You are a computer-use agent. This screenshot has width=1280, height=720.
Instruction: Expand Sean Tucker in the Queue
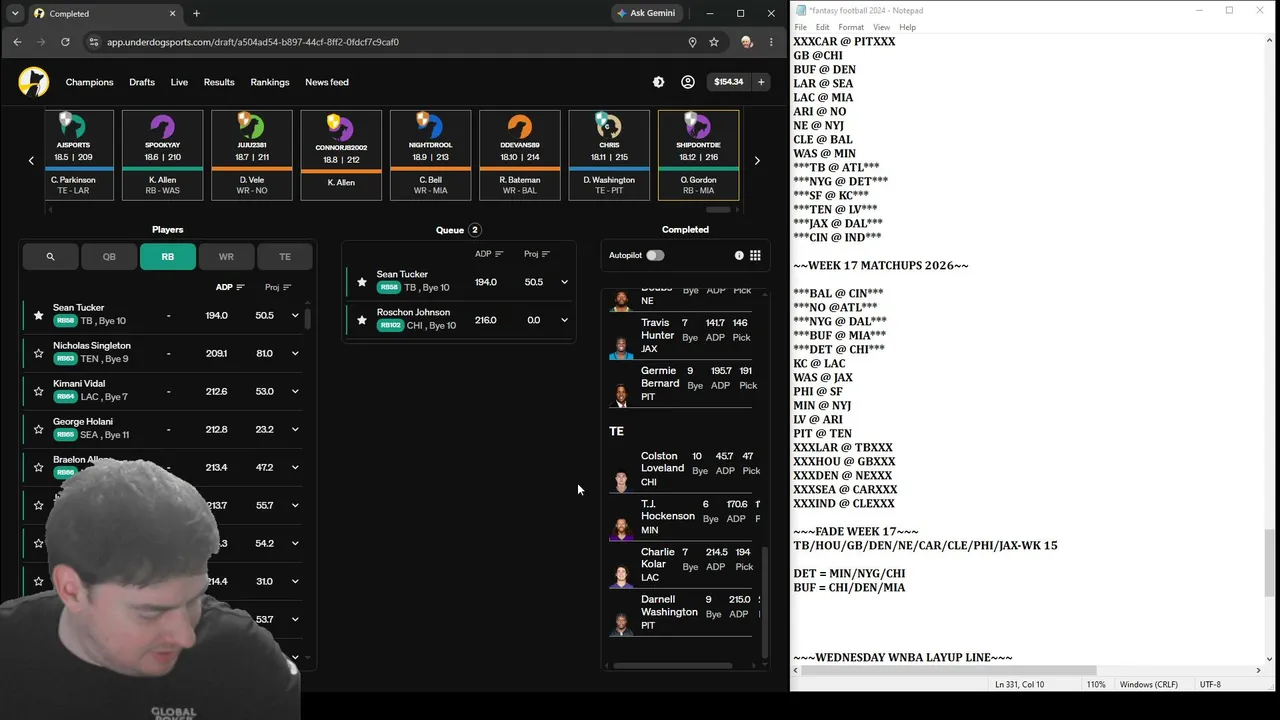pos(564,282)
